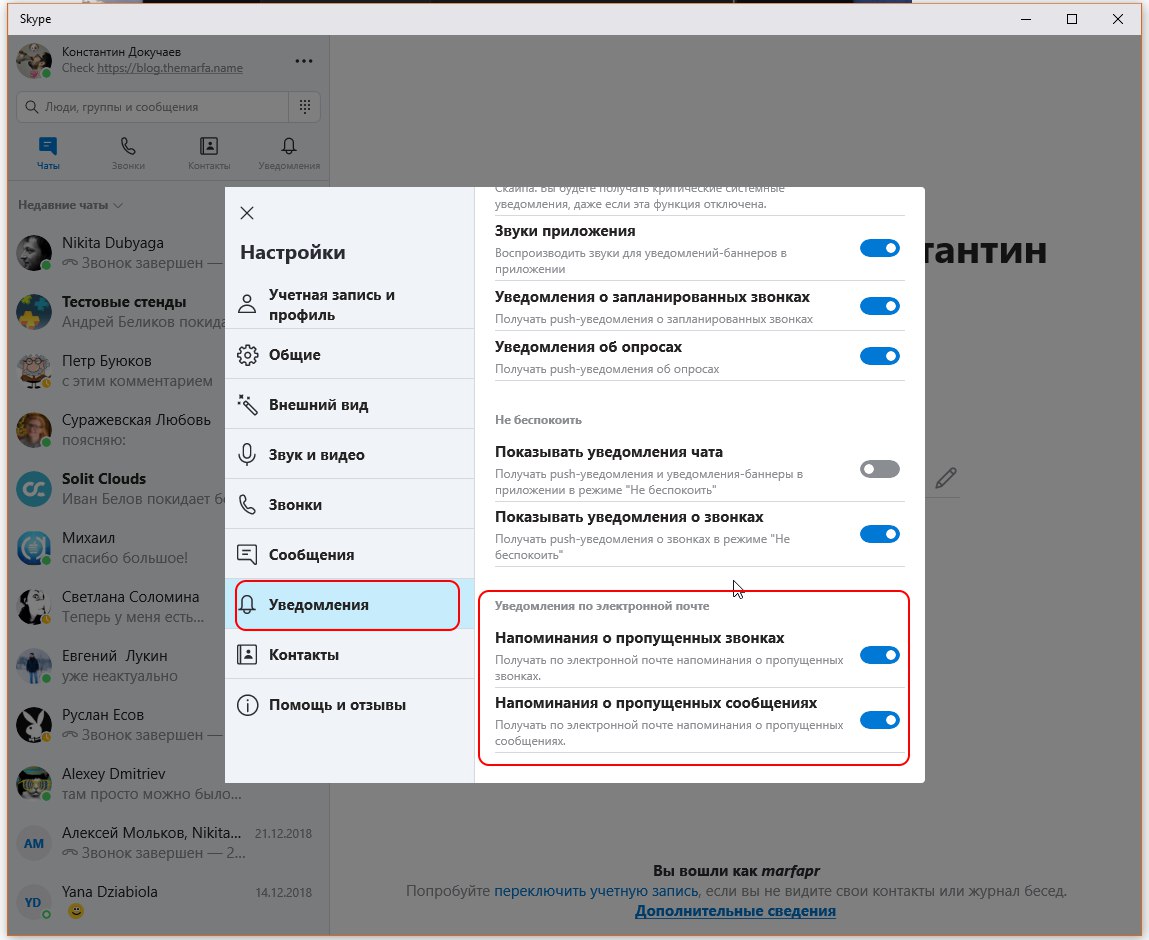Image resolution: width=1149 pixels, height=940 pixels.
Task: Switch to the Чаты tab
Action: coord(48,153)
